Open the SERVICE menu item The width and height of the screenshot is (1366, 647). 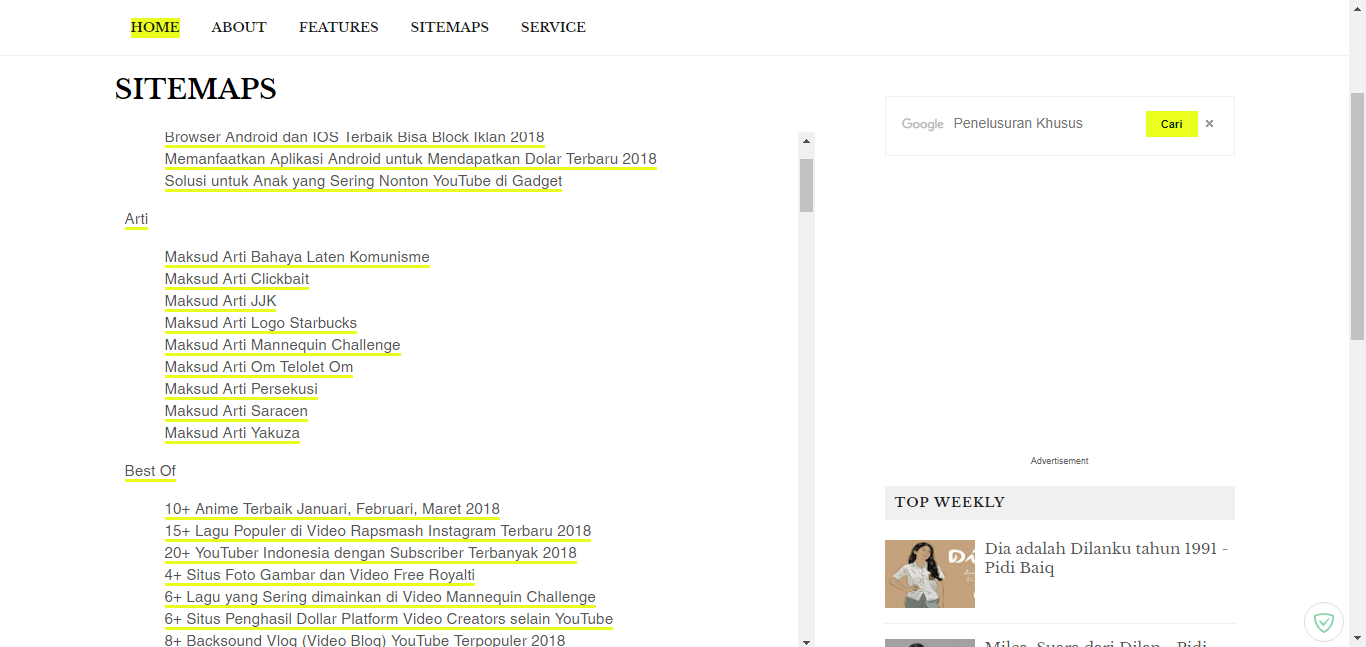(x=553, y=27)
